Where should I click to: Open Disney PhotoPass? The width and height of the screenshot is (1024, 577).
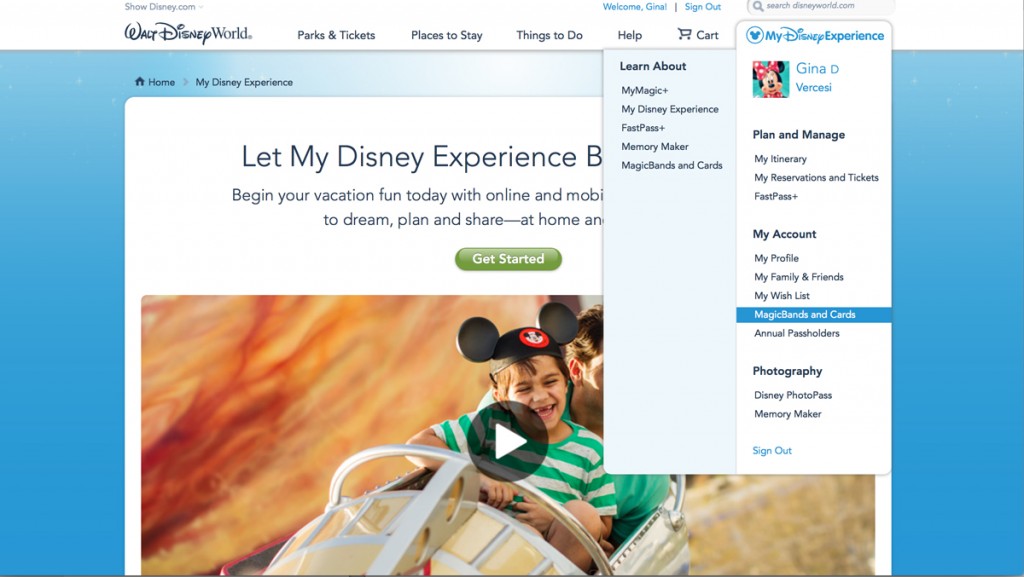[793, 396]
